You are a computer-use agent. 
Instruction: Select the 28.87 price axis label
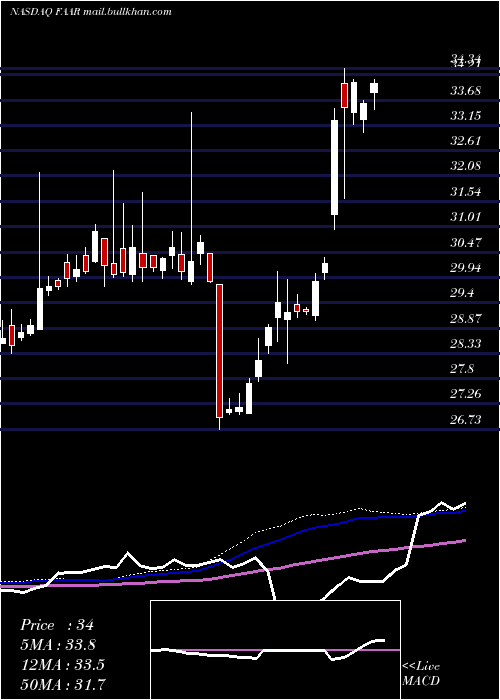click(x=465, y=319)
